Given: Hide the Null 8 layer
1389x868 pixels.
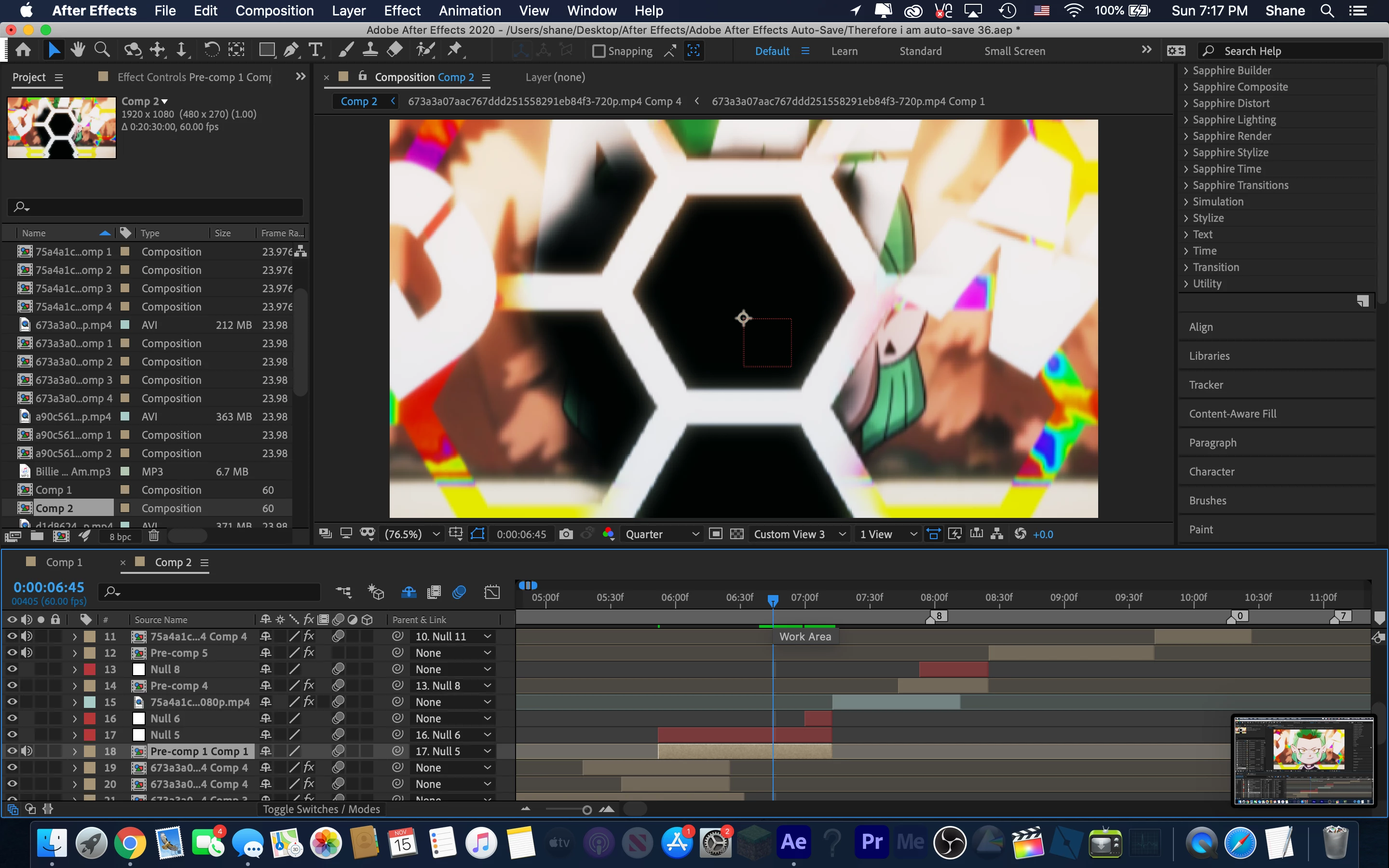Looking at the screenshot, I should coord(12,669).
